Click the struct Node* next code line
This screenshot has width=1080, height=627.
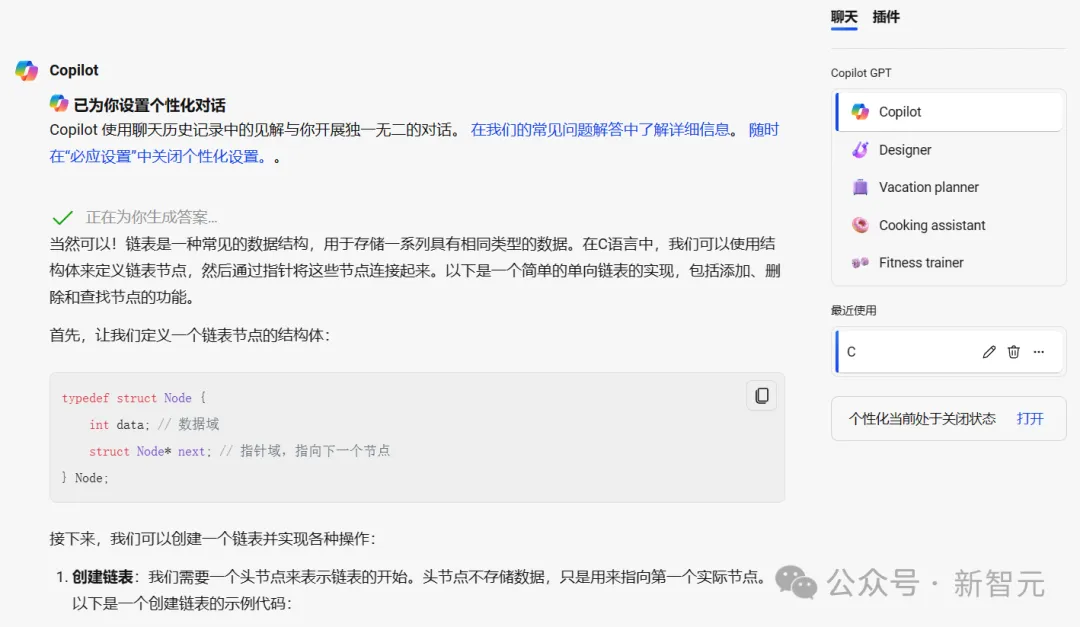(x=239, y=451)
